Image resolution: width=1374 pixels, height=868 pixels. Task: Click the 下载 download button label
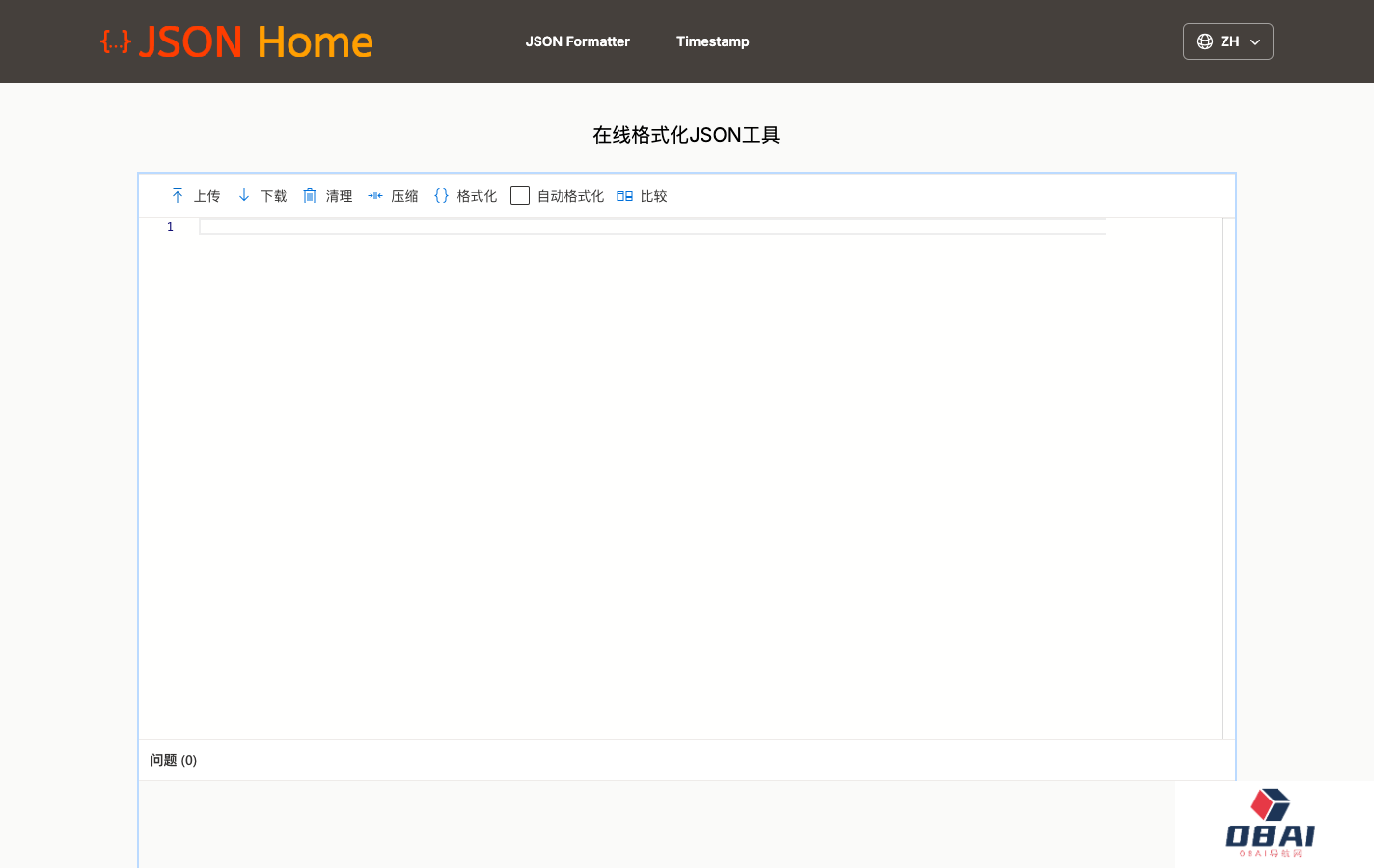point(274,196)
